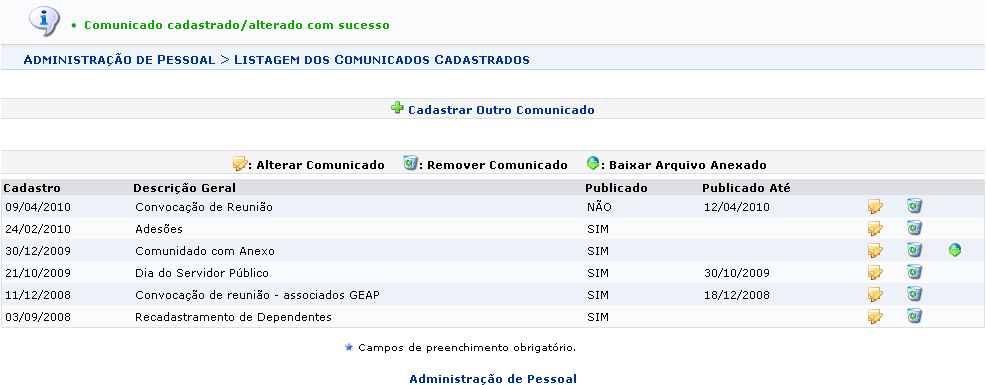Go to Administração de Pessoal bottom link
This screenshot has width=986, height=385.
point(493,379)
